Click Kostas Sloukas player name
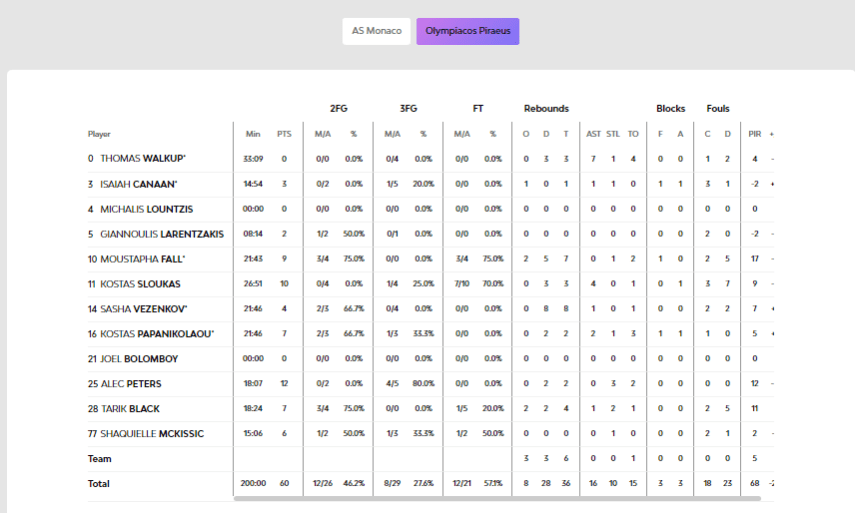 coord(141,284)
